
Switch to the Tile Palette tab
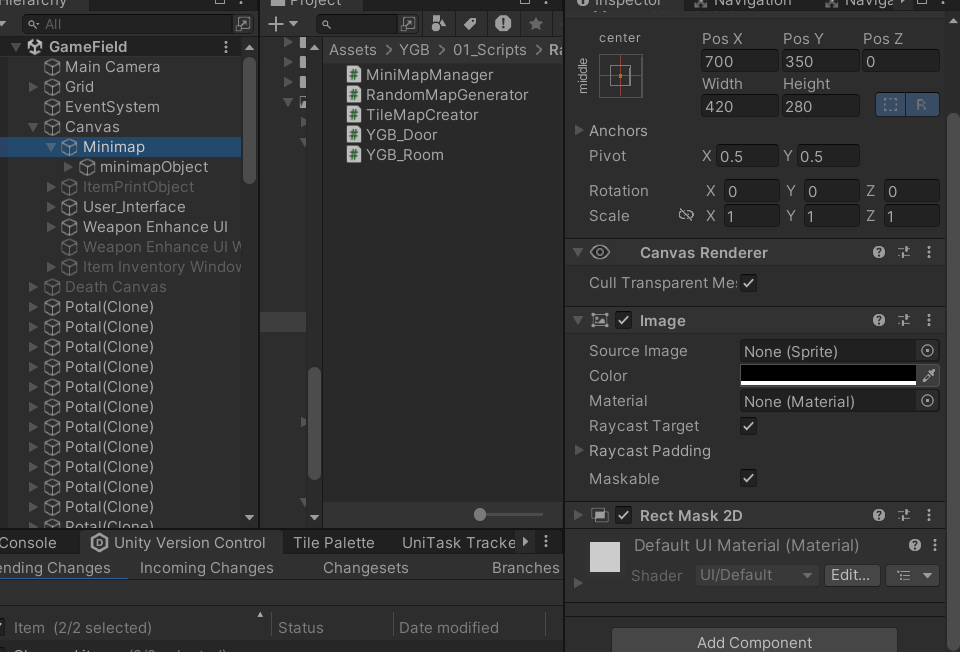pyautogui.click(x=334, y=543)
